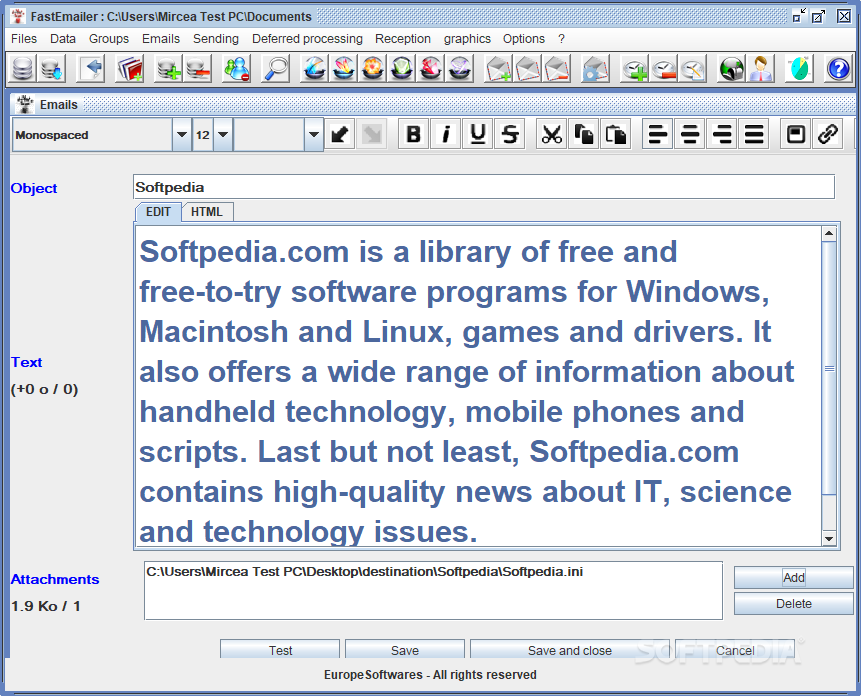Click the Save button
This screenshot has width=861, height=696.
point(405,650)
